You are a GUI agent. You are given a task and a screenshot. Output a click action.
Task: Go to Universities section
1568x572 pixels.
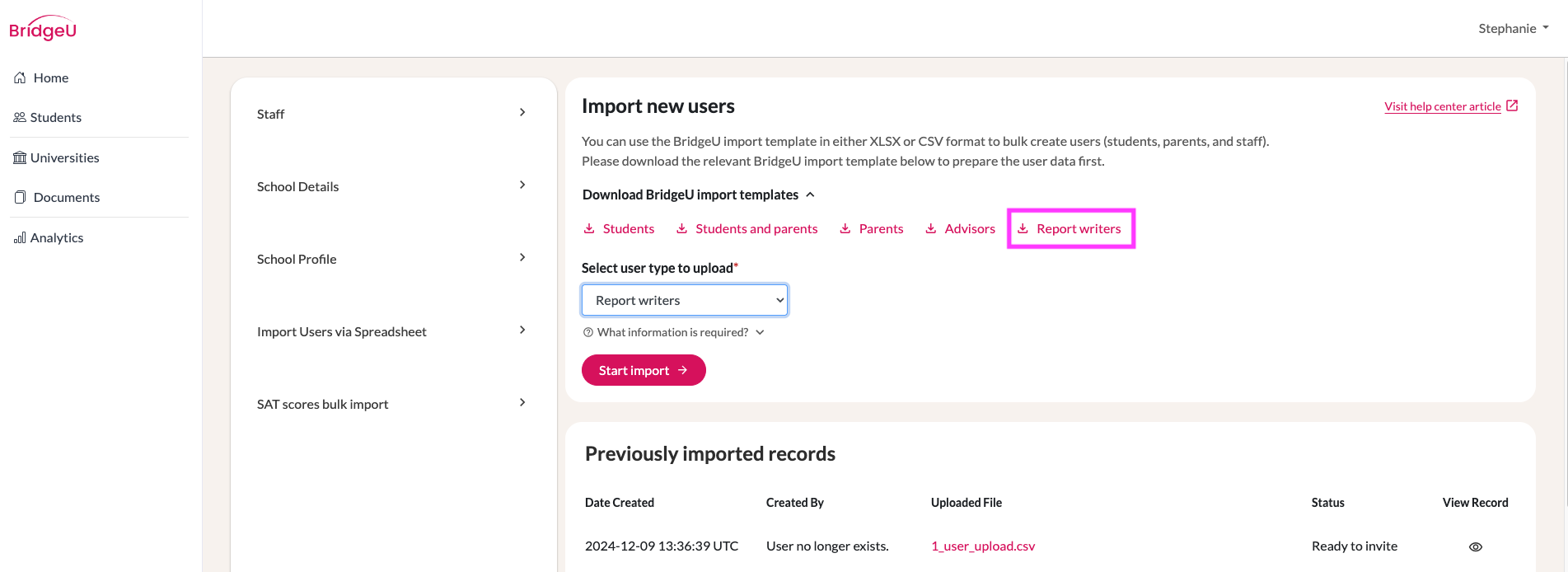point(64,157)
